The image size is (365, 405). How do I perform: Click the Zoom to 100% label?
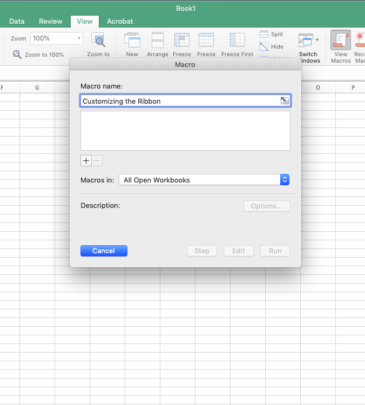point(44,55)
